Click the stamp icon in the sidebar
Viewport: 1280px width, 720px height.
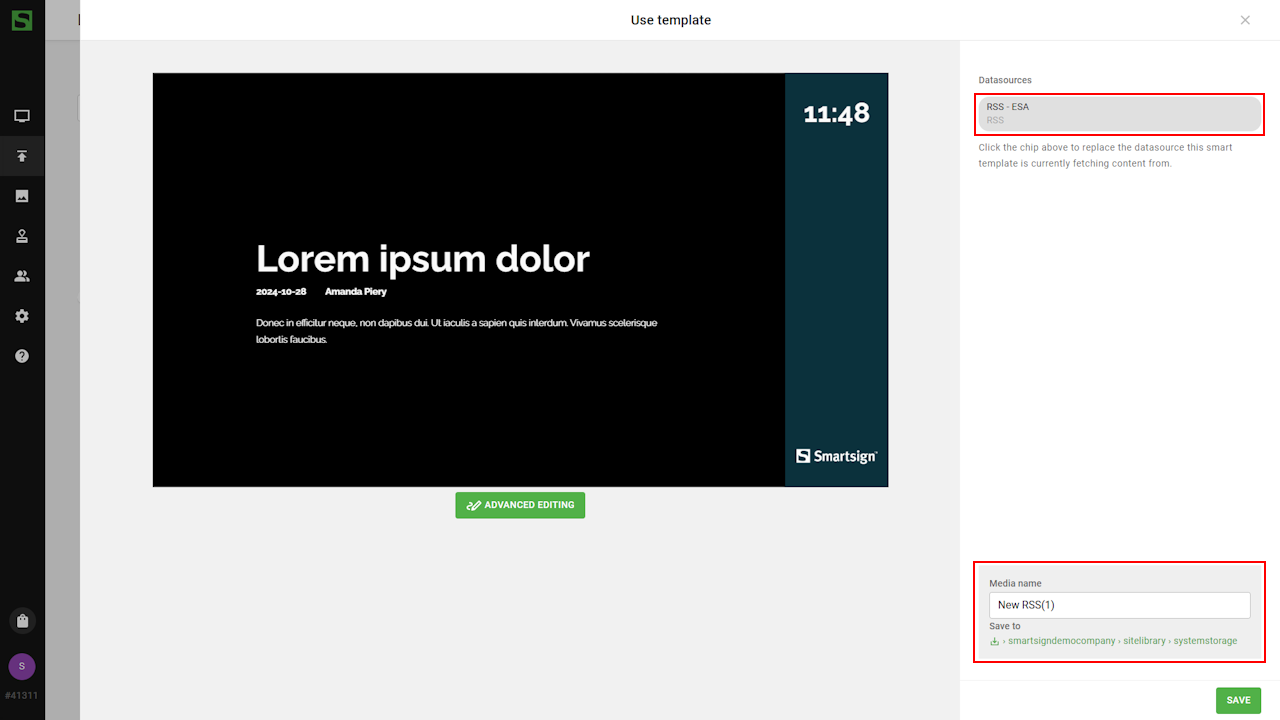(22, 236)
